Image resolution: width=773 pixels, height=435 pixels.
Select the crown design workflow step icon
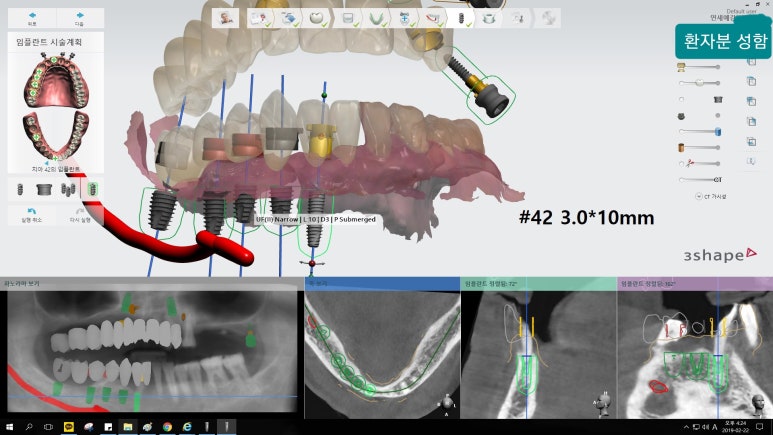click(317, 18)
